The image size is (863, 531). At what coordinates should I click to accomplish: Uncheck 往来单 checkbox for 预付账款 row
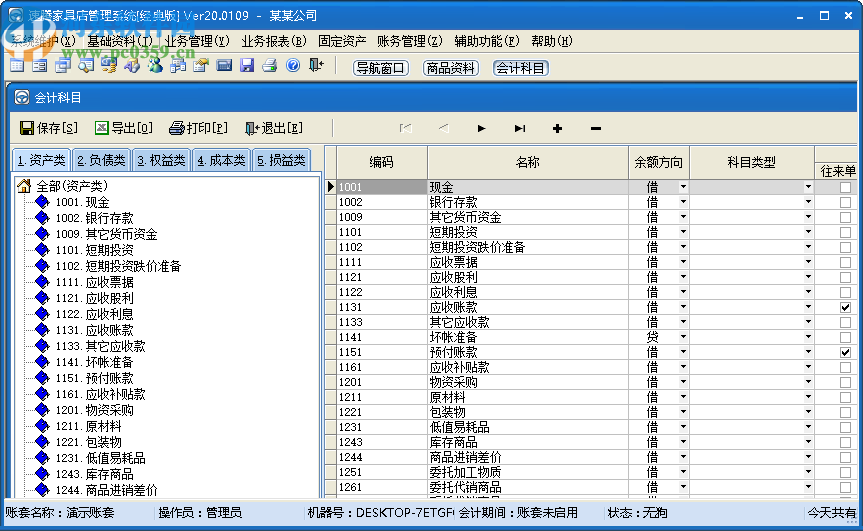[845, 353]
